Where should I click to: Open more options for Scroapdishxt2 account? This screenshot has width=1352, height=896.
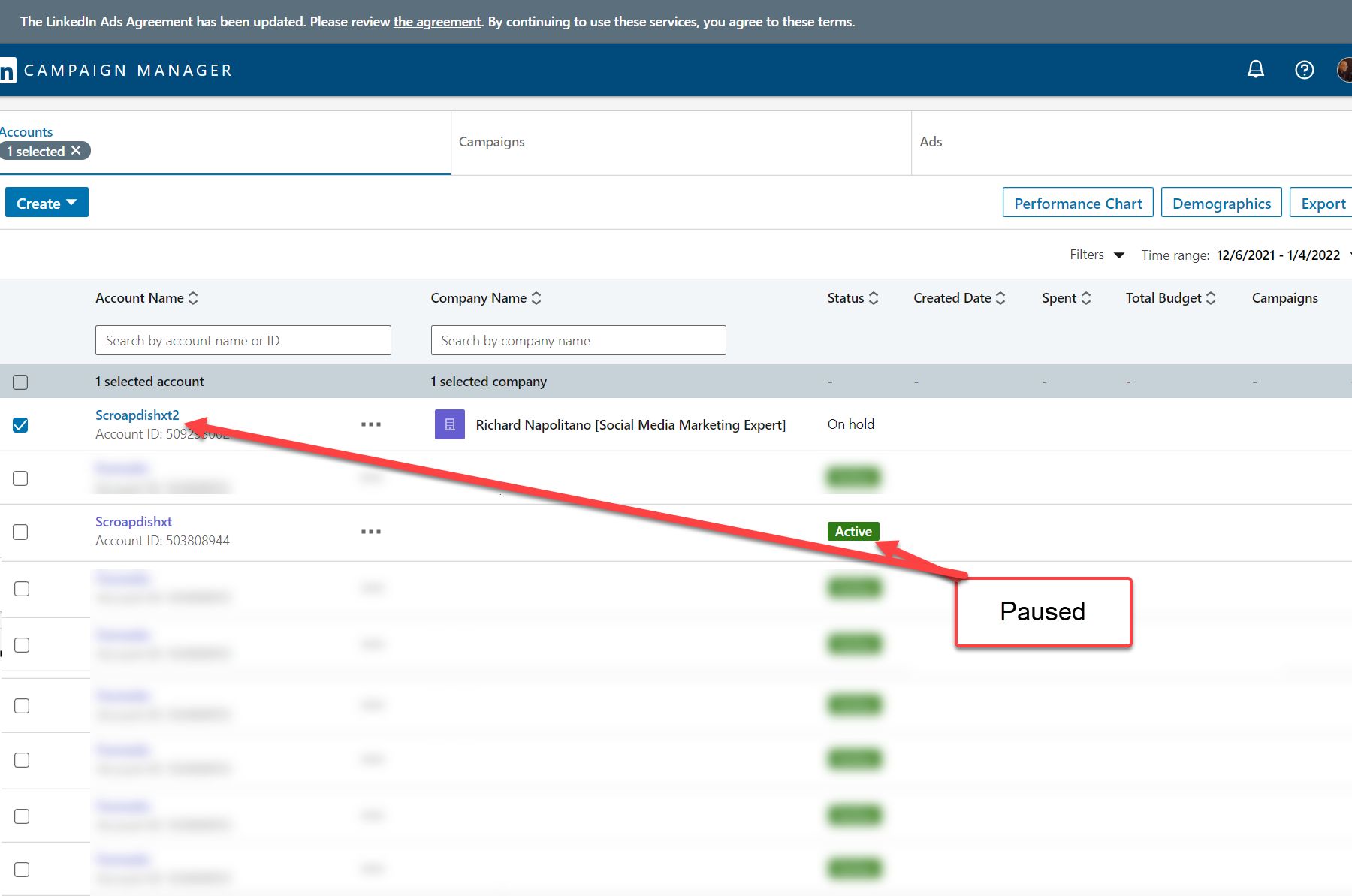[370, 424]
